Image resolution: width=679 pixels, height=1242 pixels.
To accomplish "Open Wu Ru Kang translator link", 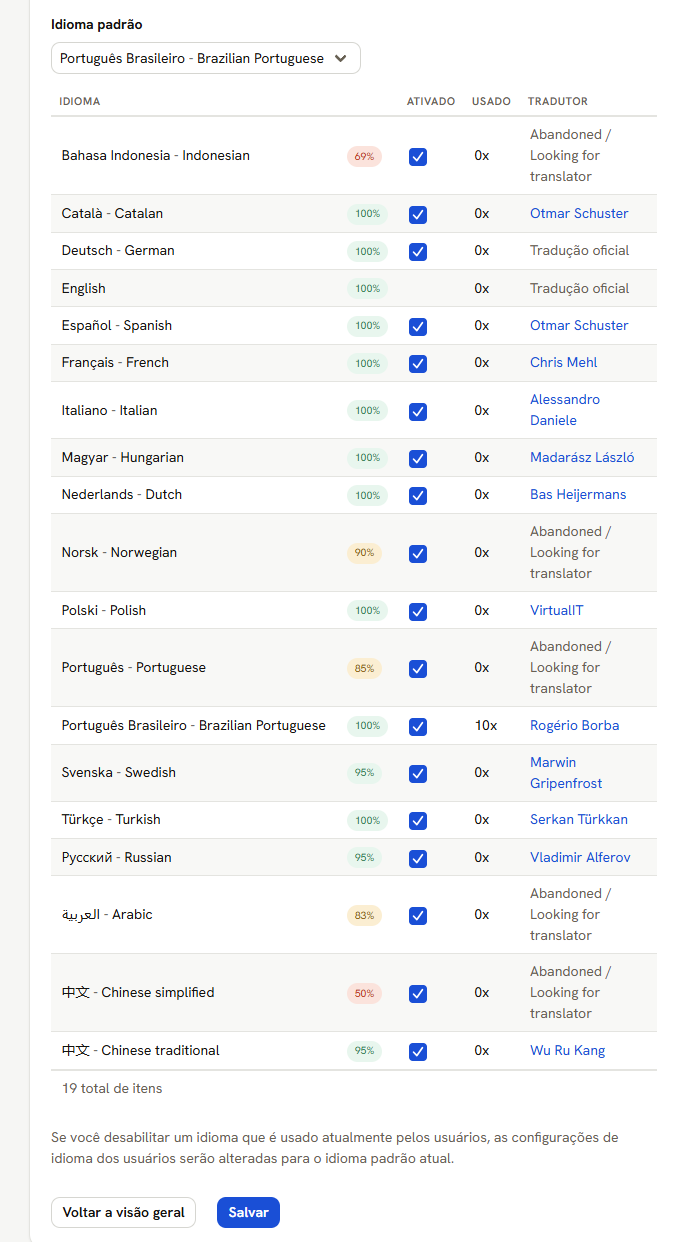I will click(567, 1050).
